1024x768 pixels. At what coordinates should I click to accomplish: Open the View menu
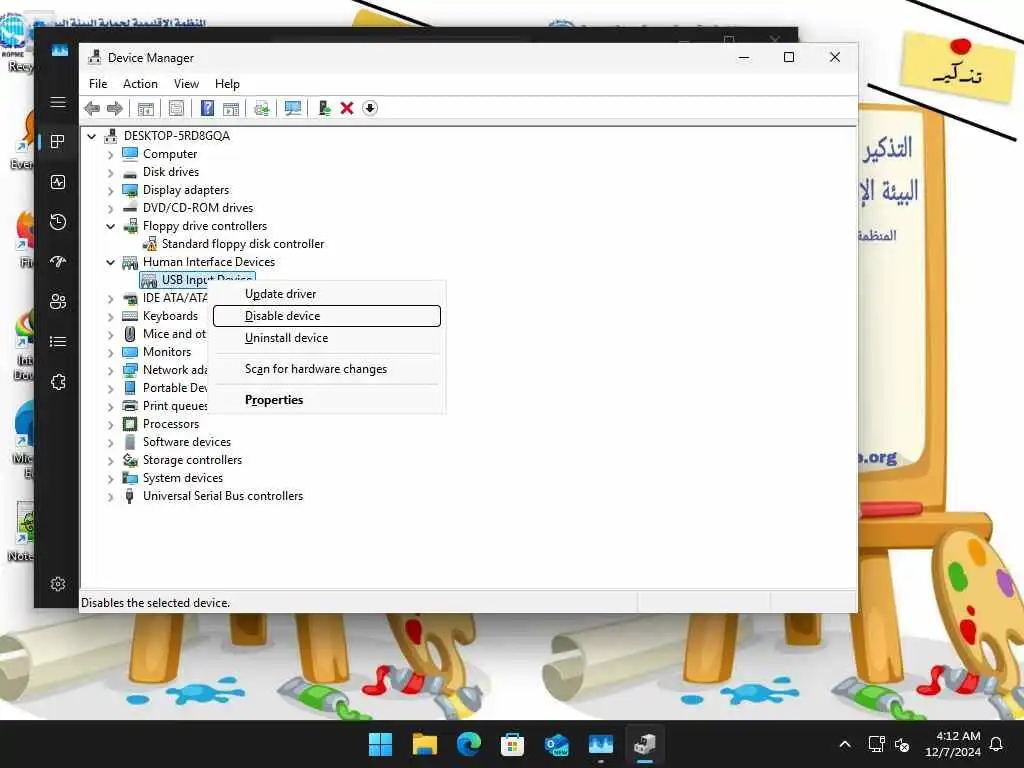click(186, 84)
